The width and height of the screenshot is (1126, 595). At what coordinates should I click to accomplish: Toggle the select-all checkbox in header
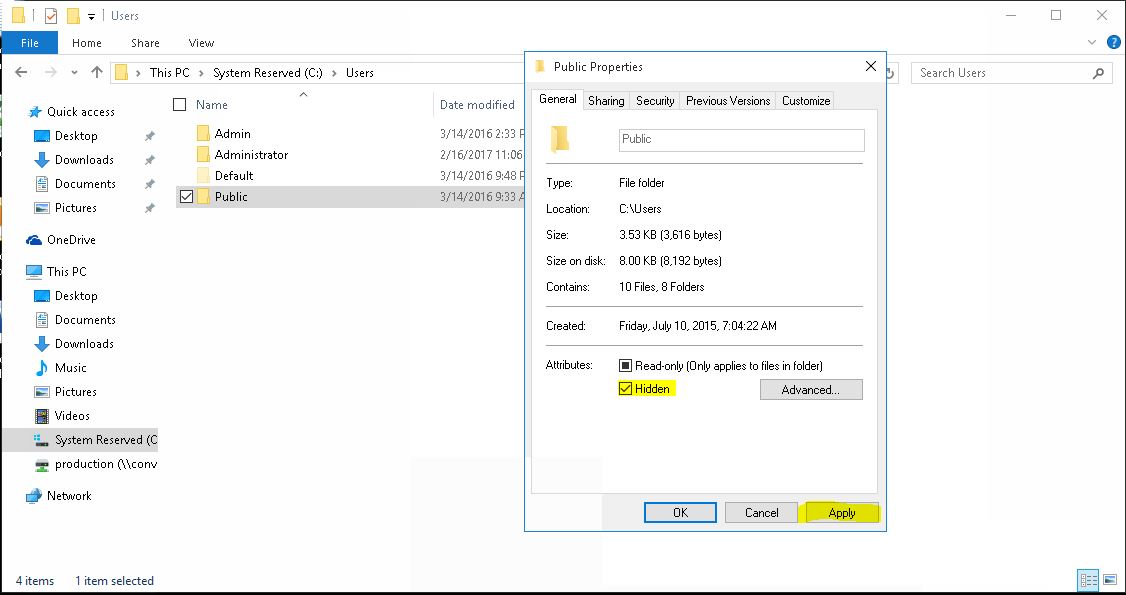pyautogui.click(x=180, y=105)
